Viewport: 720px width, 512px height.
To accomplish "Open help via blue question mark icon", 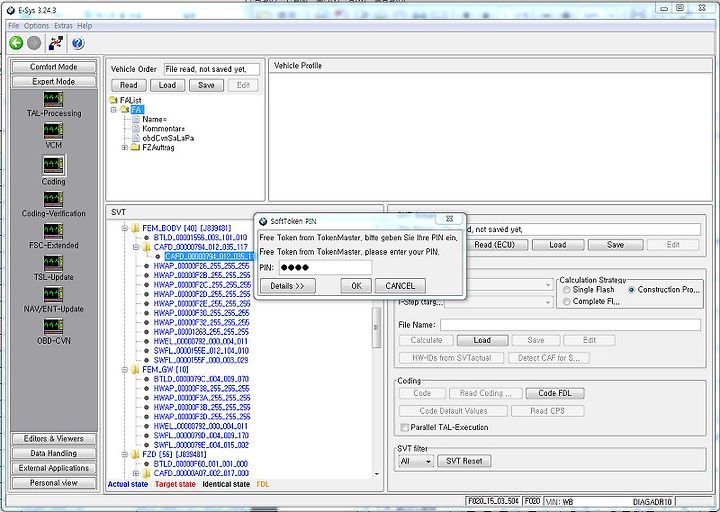I will [x=77, y=43].
